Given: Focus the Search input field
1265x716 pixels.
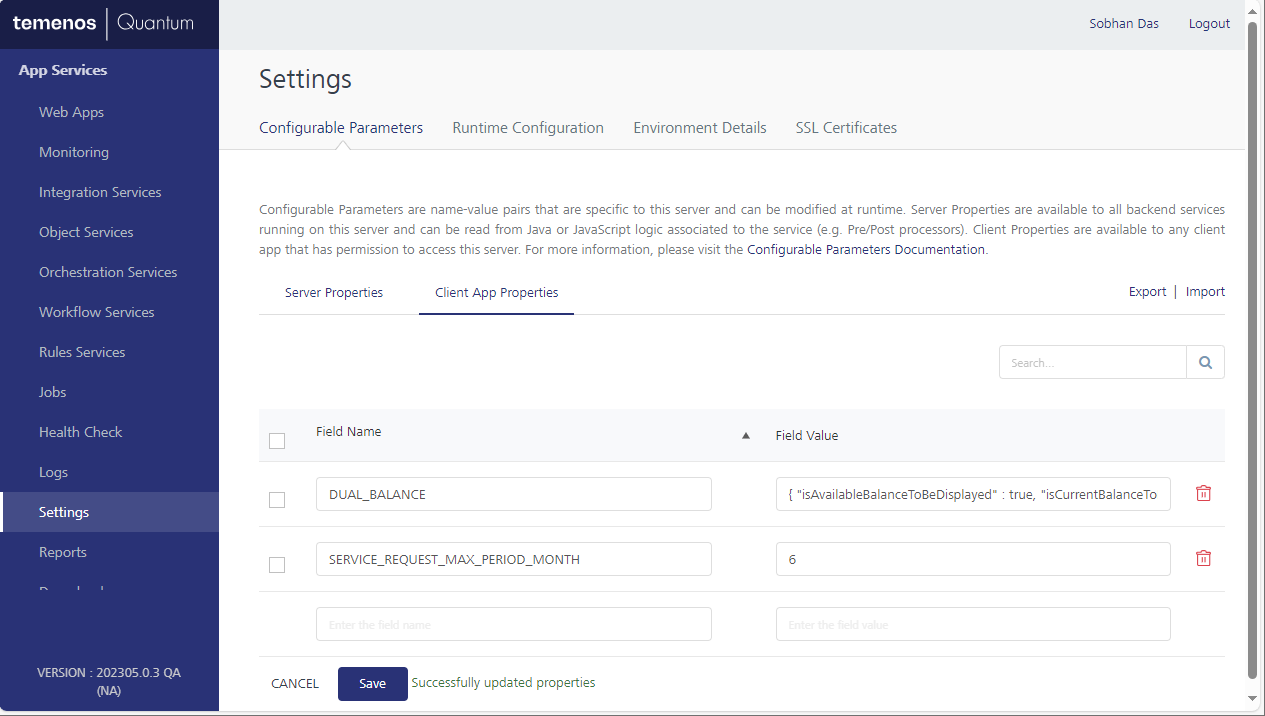Looking at the screenshot, I should coord(1093,362).
